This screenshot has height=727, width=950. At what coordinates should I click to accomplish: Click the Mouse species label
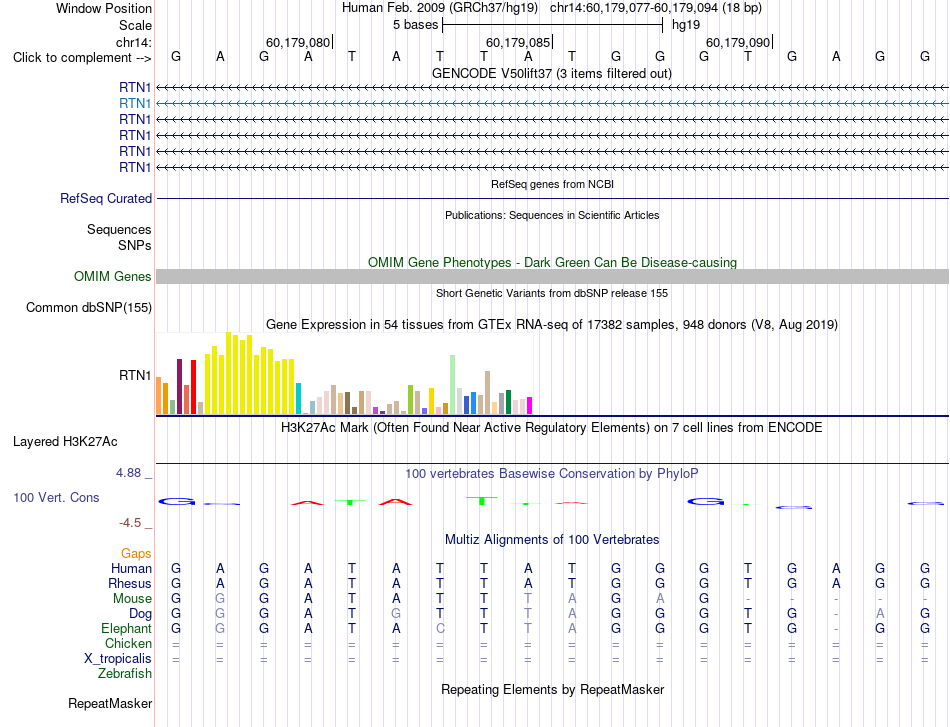click(x=132, y=599)
